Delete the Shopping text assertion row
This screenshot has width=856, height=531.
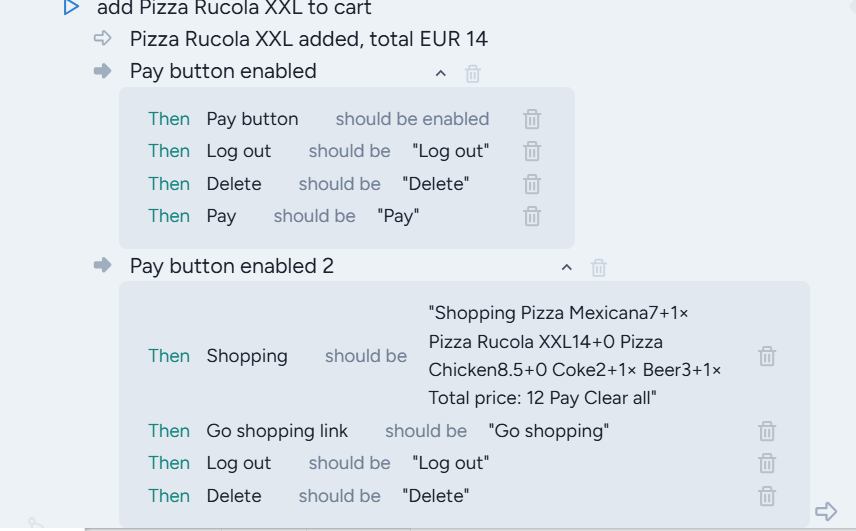767,356
